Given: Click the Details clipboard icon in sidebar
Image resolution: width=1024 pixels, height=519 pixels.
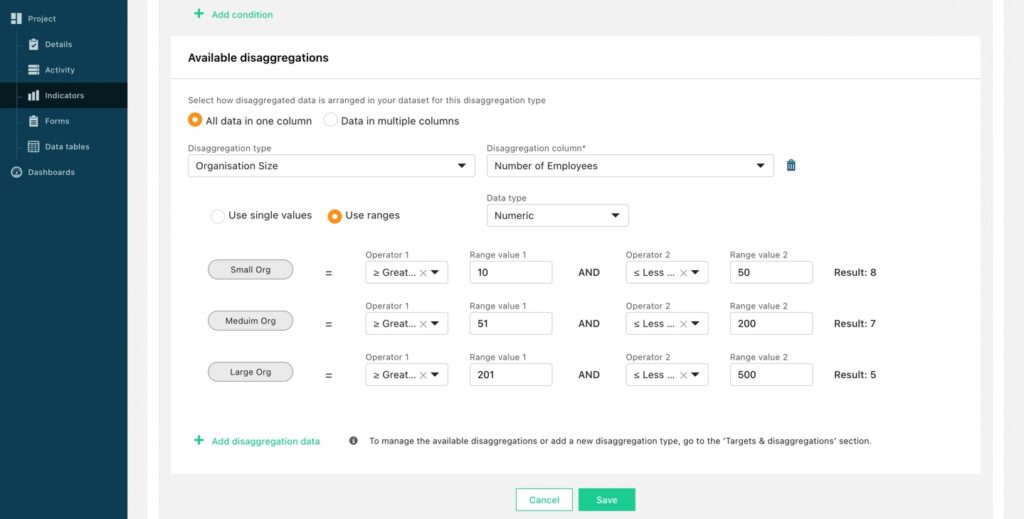Looking at the screenshot, I should [33, 44].
